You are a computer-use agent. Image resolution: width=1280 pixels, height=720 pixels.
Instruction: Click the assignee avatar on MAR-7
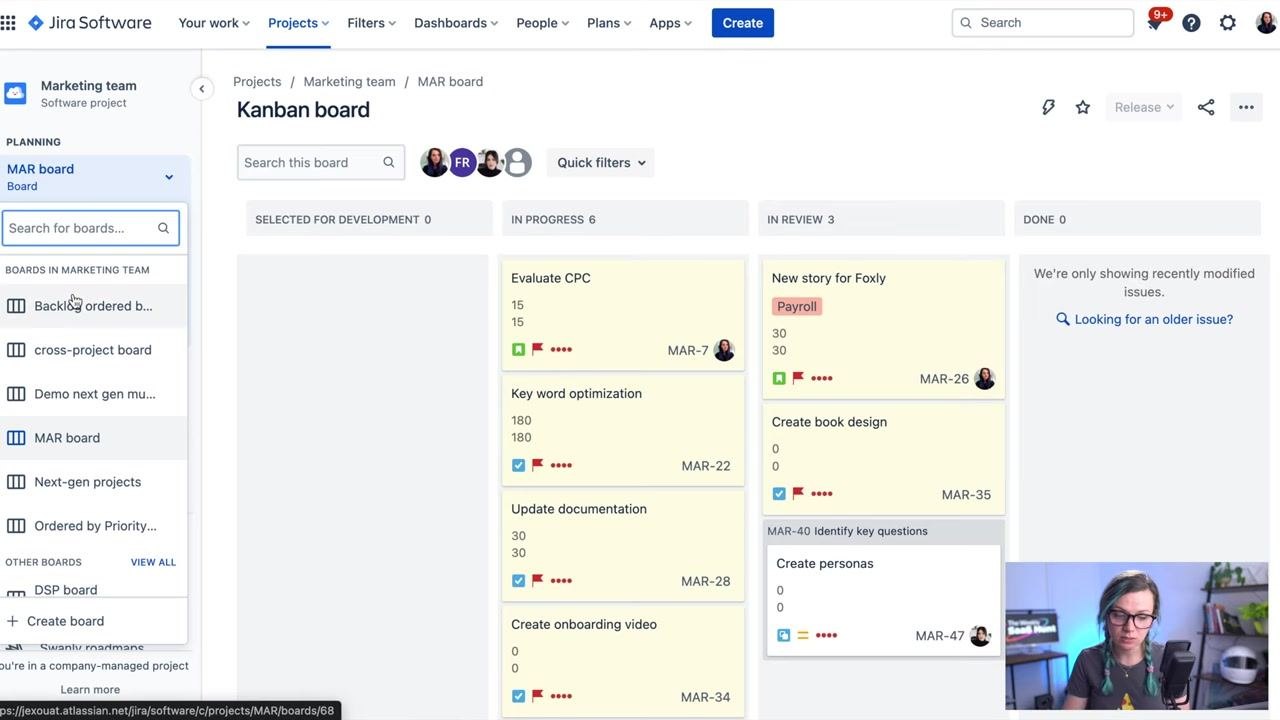click(724, 350)
